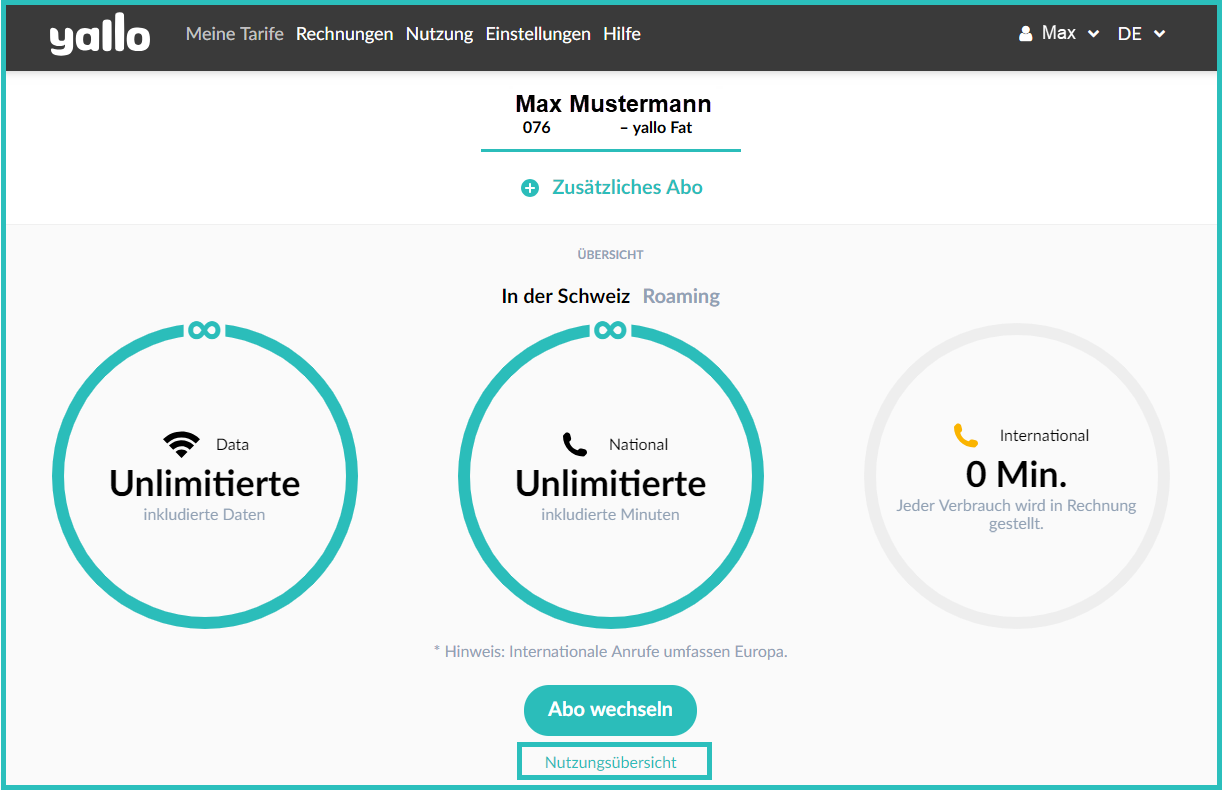
Task: Open the Rechnungen menu item
Action: tap(344, 33)
